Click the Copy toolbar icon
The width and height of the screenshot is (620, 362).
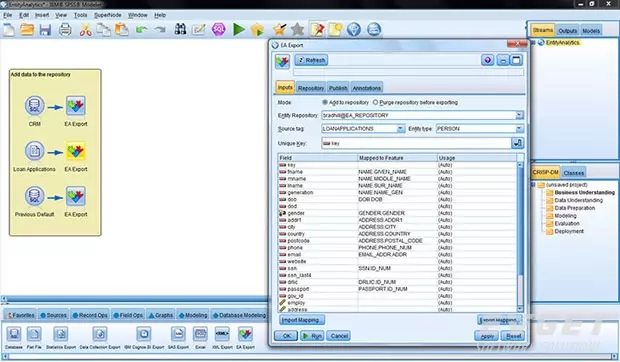pyautogui.click(x=104, y=30)
